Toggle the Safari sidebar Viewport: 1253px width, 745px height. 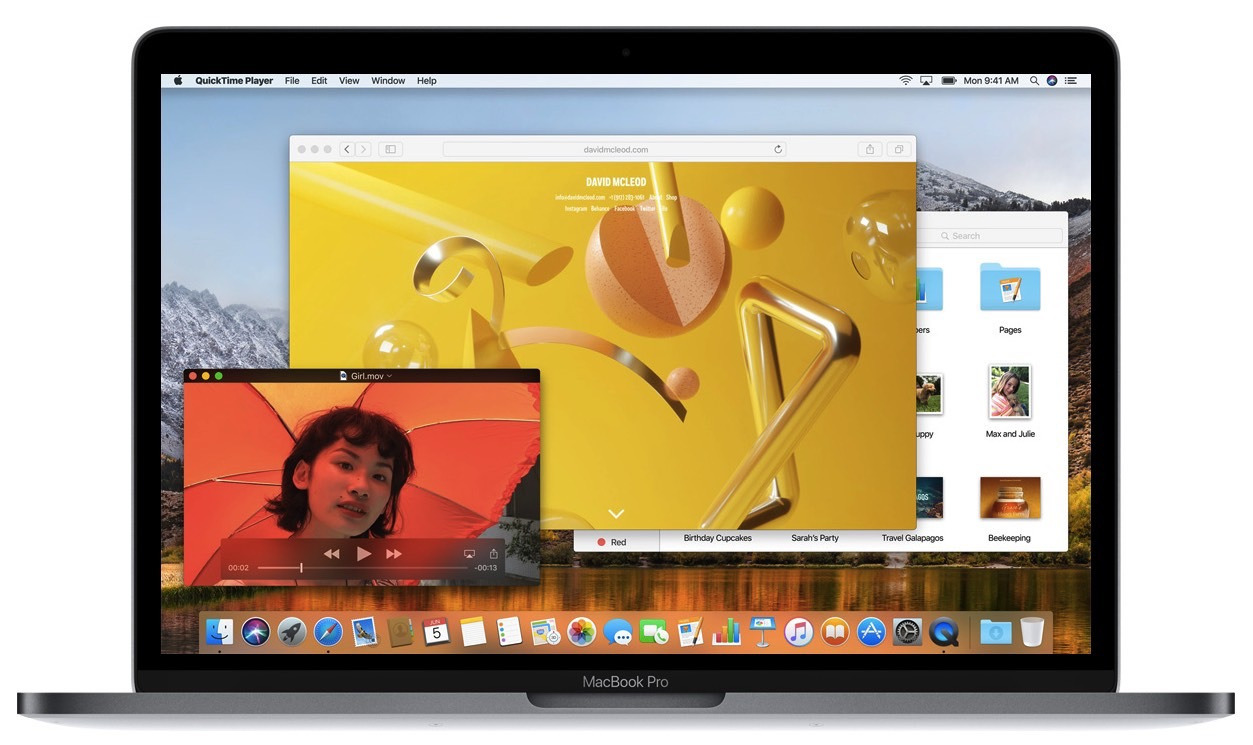coord(391,149)
